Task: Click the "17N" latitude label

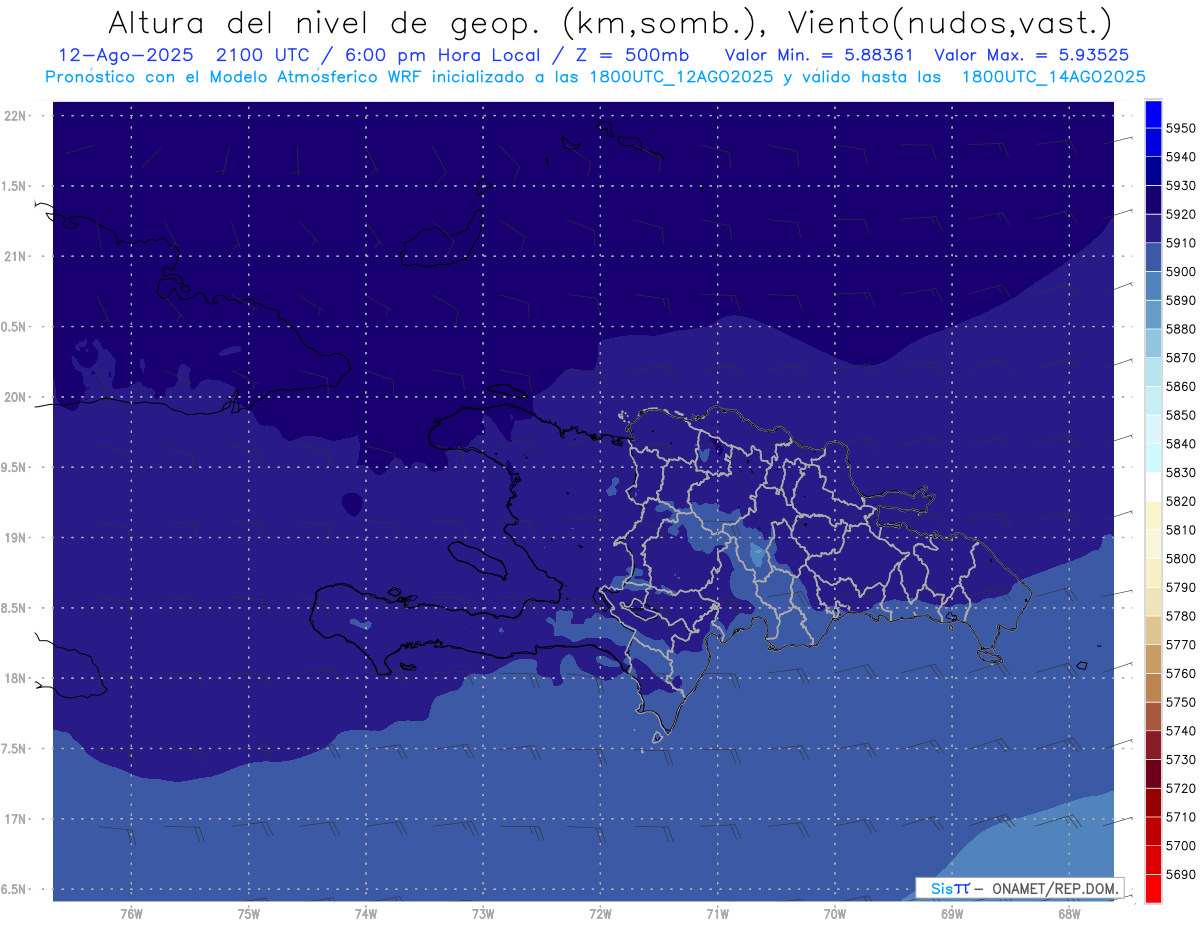Action: click(x=14, y=819)
